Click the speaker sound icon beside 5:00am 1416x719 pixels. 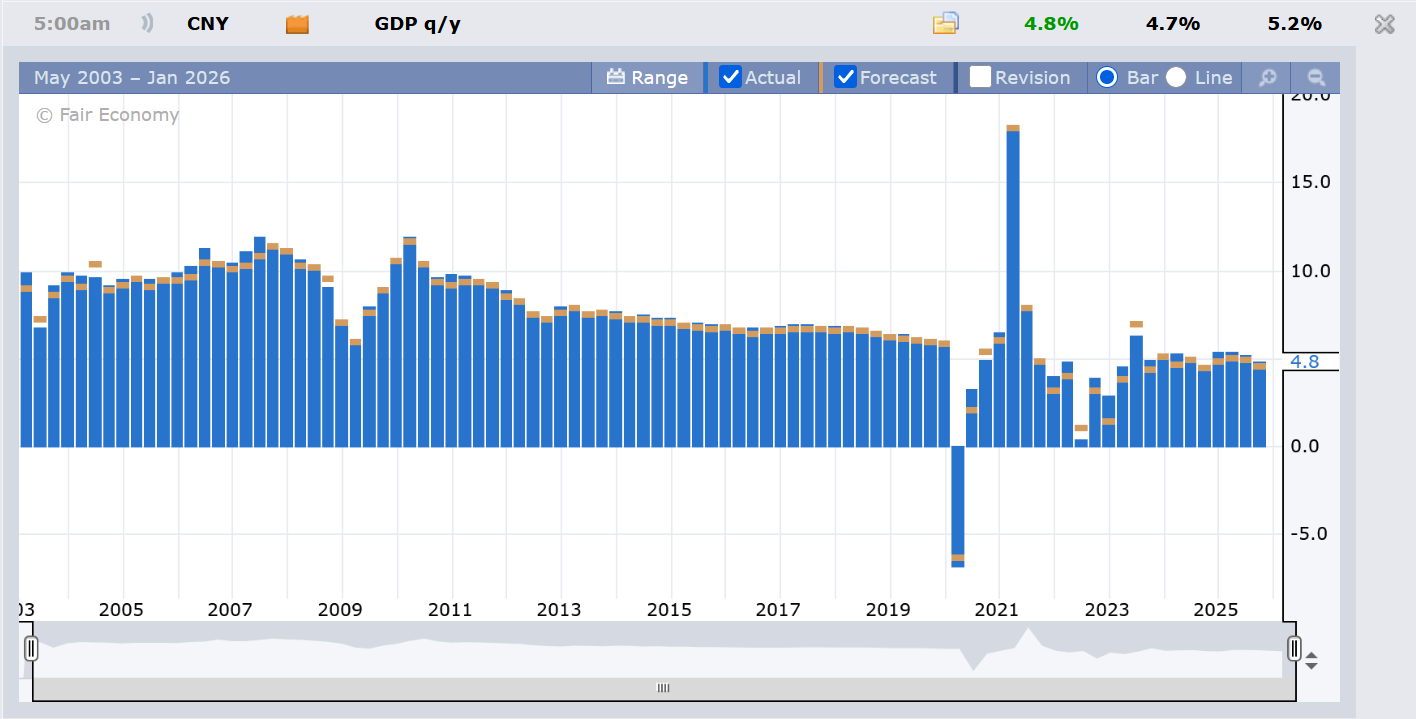pos(148,24)
